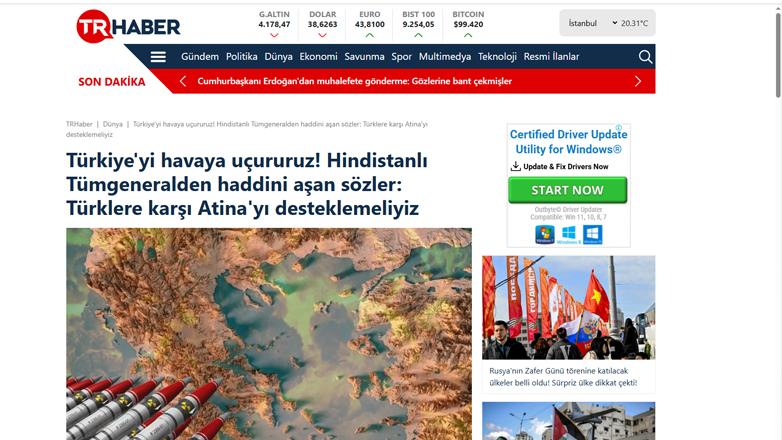Click the ad info icon
This screenshot has width=782, height=440.
pyautogui.click(x=619, y=129)
